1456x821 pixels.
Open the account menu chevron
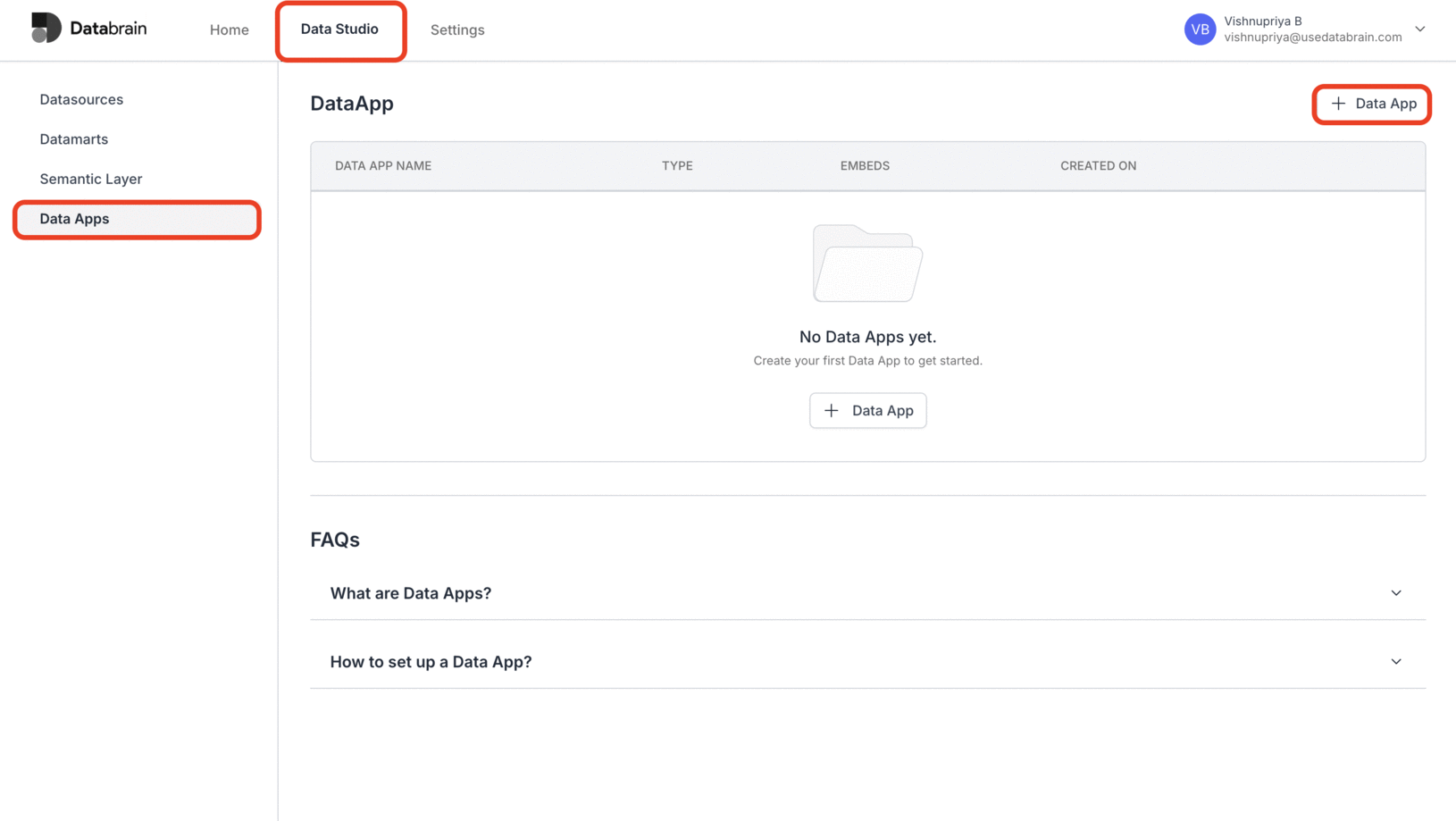point(1420,29)
